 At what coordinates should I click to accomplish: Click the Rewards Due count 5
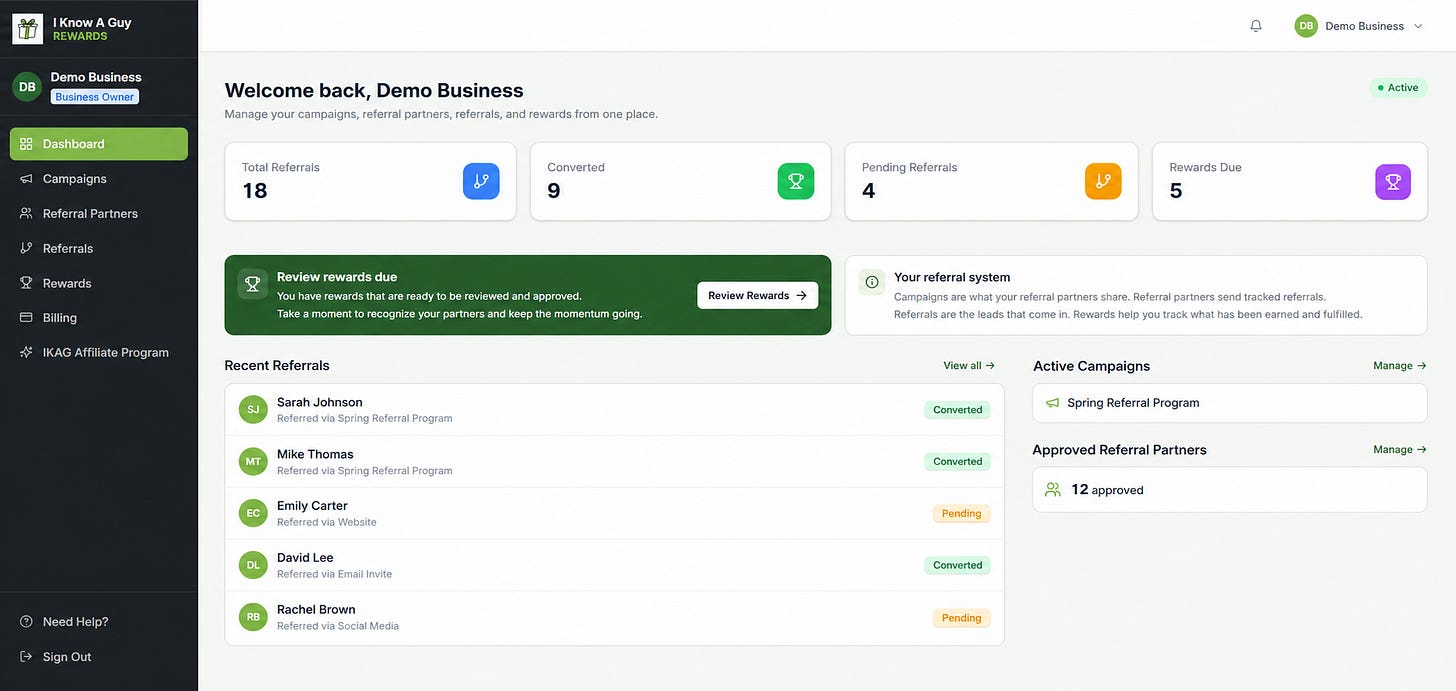tap(1176, 191)
